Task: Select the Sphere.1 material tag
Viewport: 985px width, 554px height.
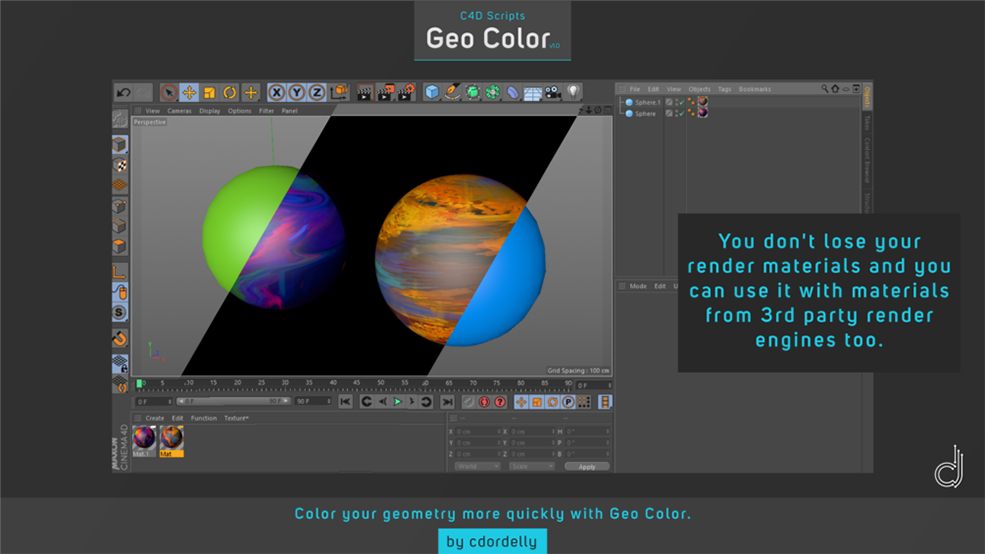Action: tap(702, 102)
